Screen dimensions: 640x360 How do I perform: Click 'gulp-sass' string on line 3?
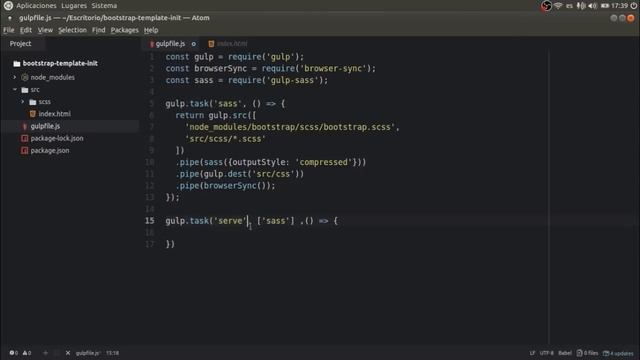click(x=293, y=80)
